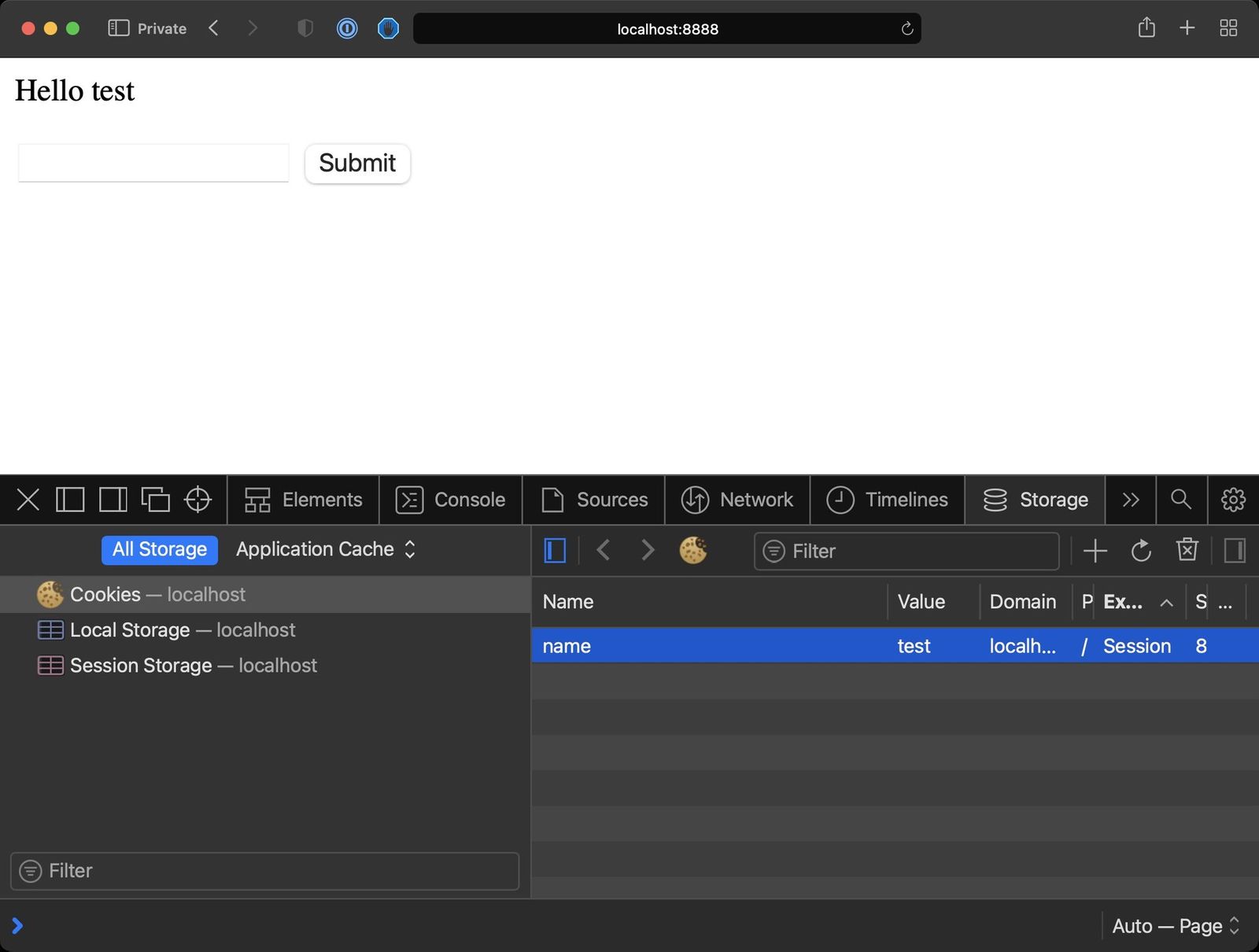Switch to the Network tab
The width and height of the screenshot is (1259, 952).
tap(737, 500)
